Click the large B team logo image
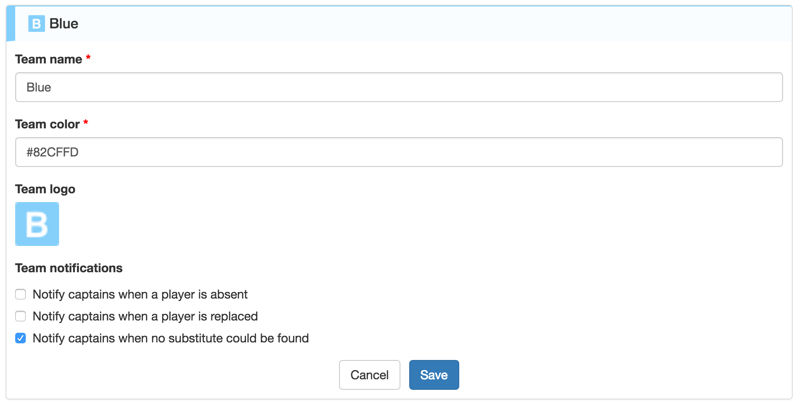This screenshot has width=800, height=405. pyautogui.click(x=37, y=224)
